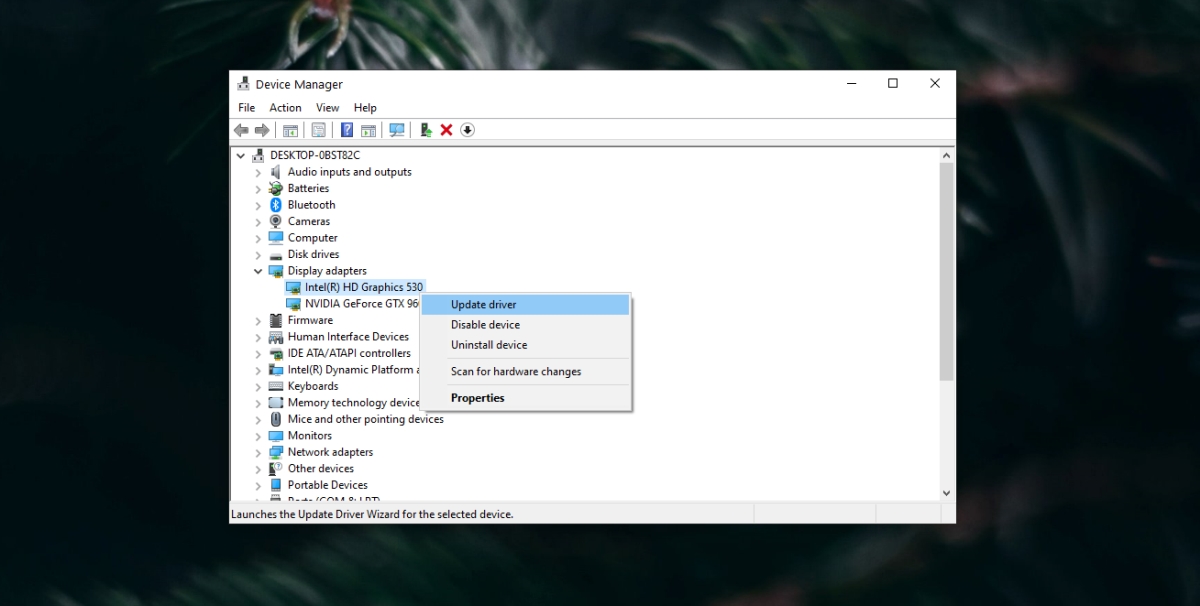Click the vertical scrollbar thumb of the device tree
The width and height of the screenshot is (1200, 606).
tap(946, 271)
